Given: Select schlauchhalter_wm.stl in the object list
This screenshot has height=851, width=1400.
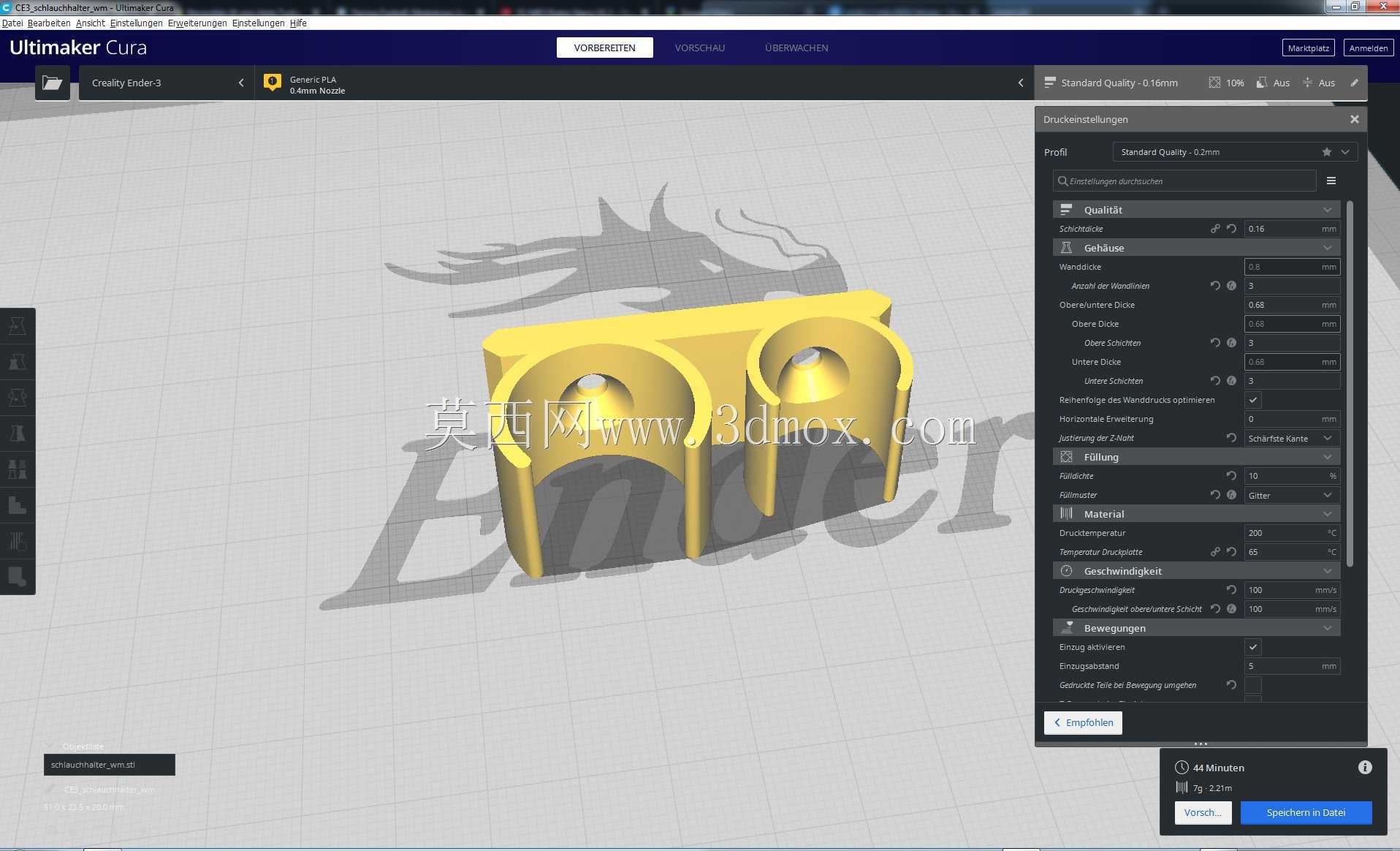Looking at the screenshot, I should [110, 765].
